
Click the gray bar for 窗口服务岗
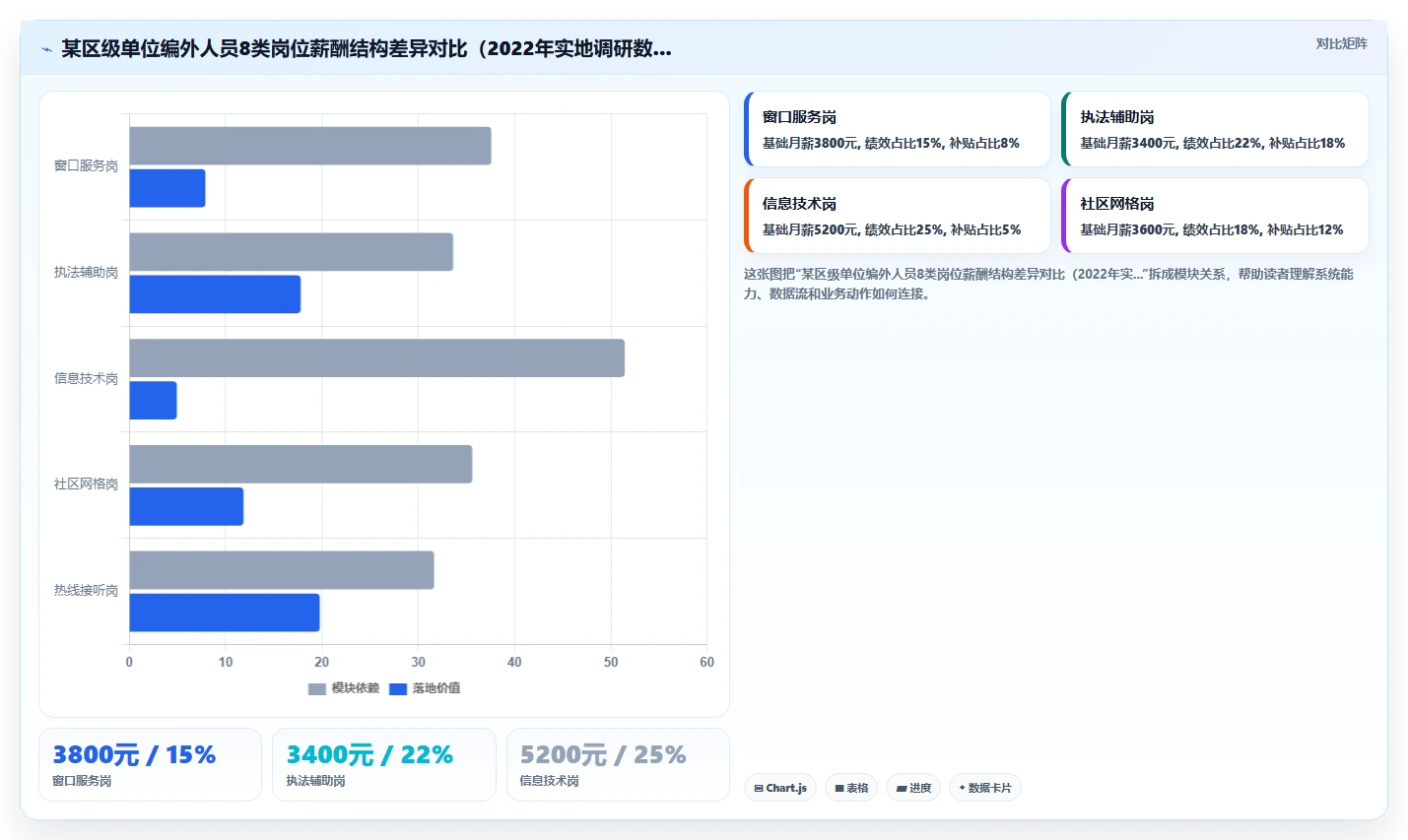pyautogui.click(x=310, y=146)
